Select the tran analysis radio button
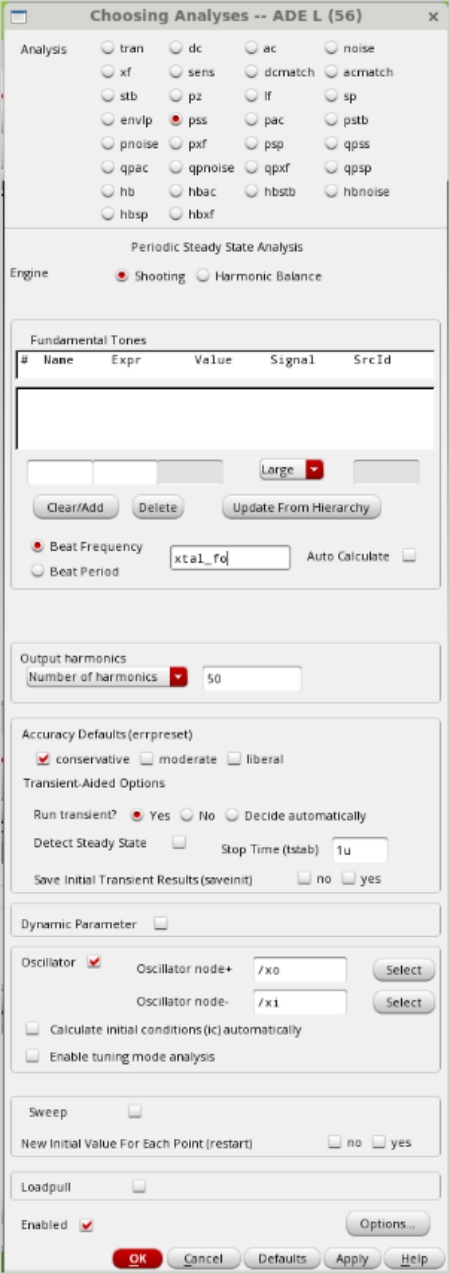Screen dimensions: 450x1274 click(108, 48)
